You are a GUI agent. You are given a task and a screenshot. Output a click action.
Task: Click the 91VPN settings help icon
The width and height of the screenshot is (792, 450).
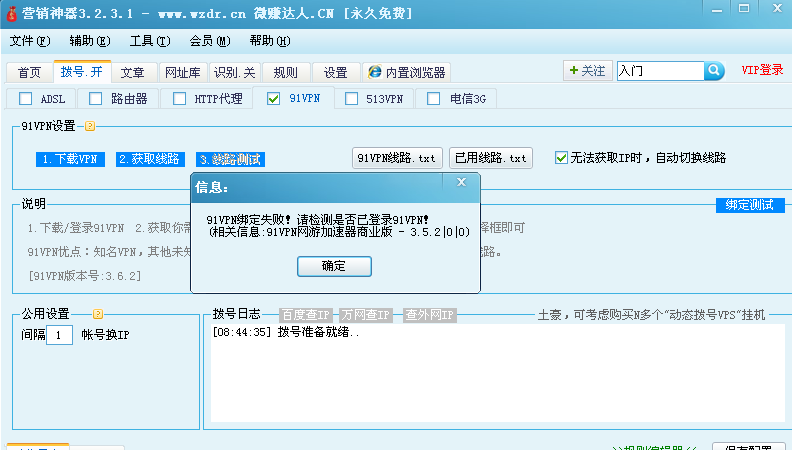click(90, 126)
